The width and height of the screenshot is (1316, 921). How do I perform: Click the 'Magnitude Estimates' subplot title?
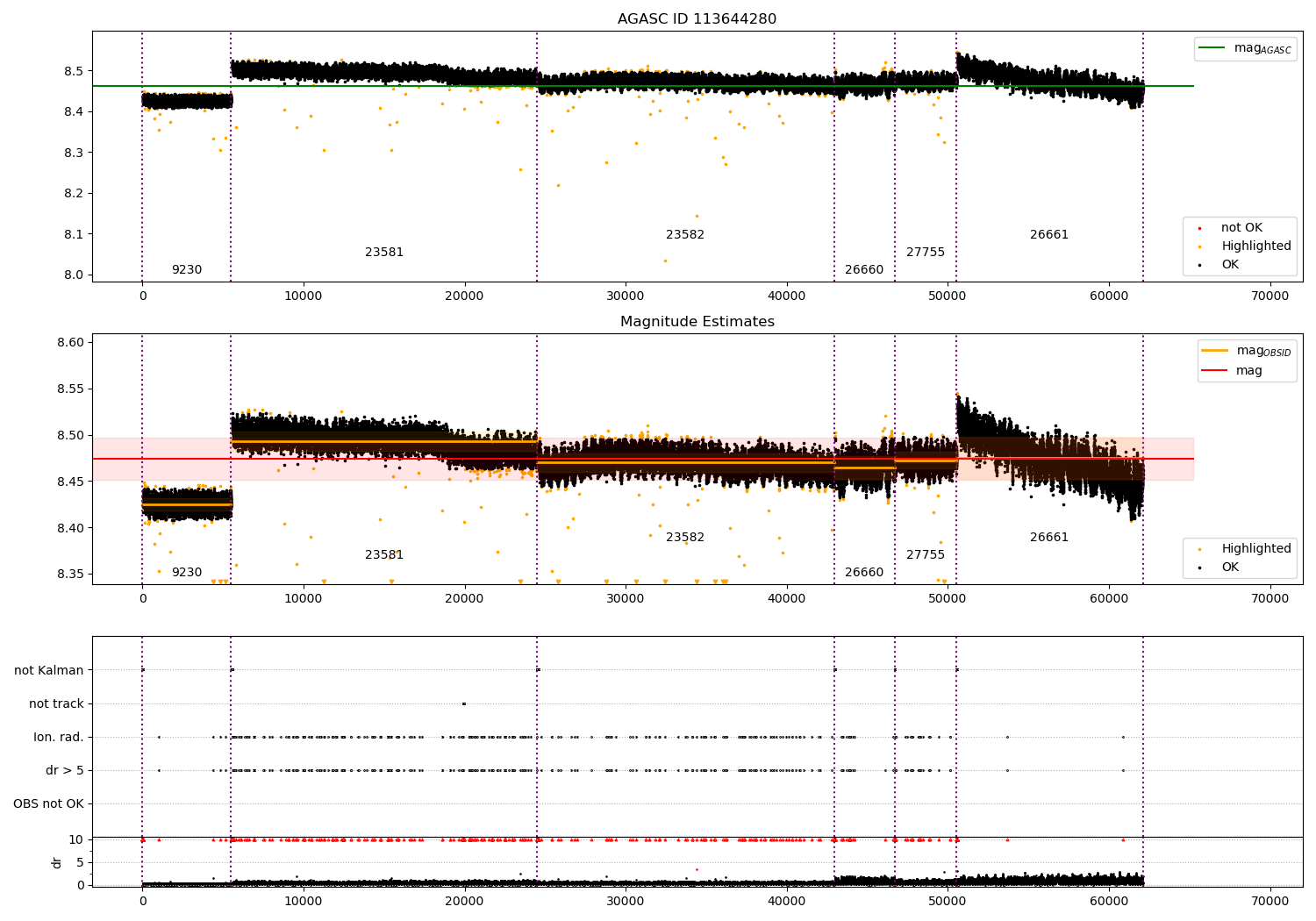tap(697, 322)
